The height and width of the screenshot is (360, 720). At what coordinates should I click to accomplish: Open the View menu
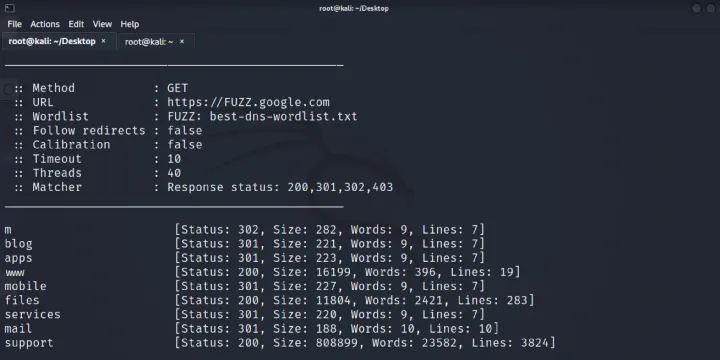point(102,24)
